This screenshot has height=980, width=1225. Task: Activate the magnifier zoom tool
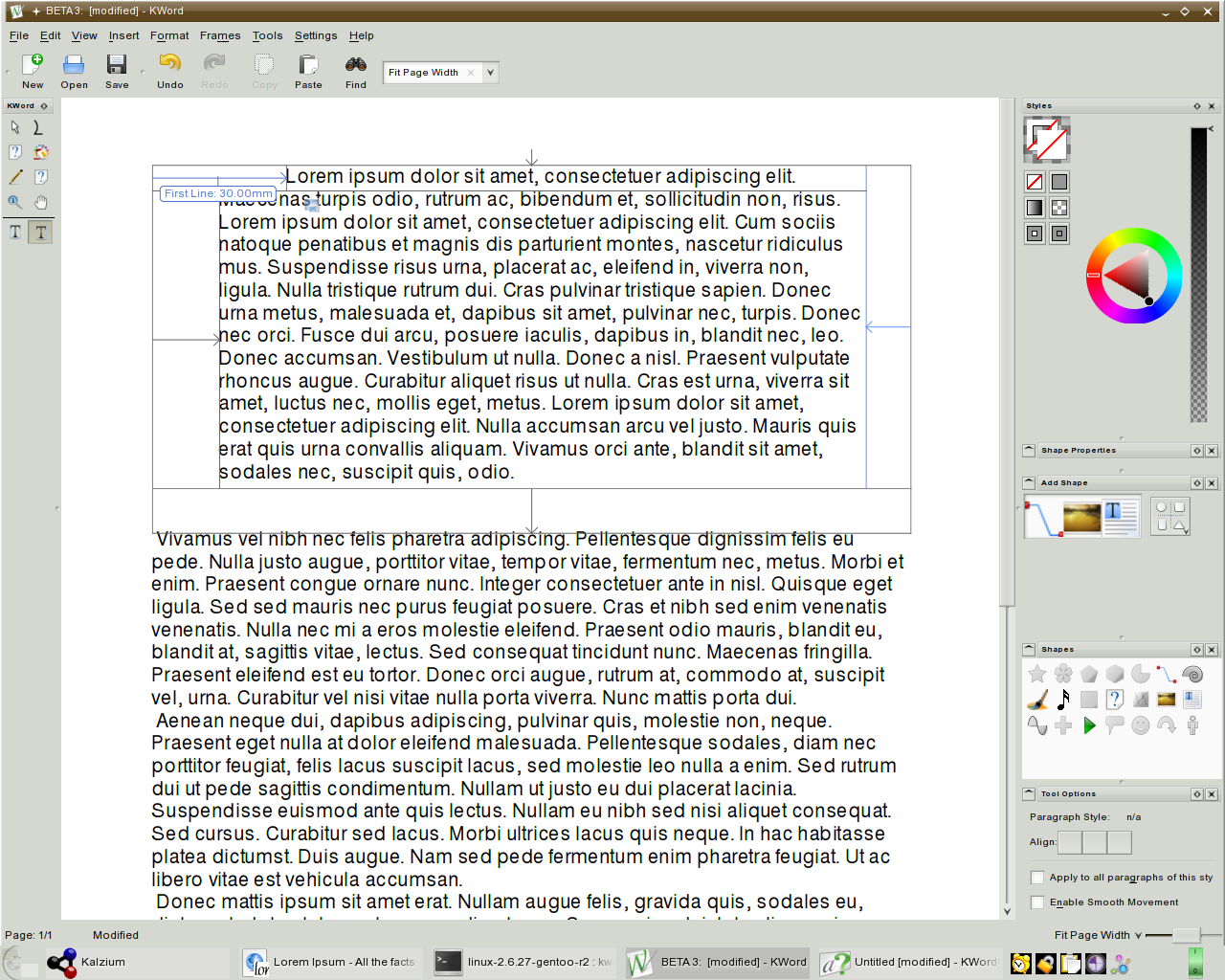15,202
